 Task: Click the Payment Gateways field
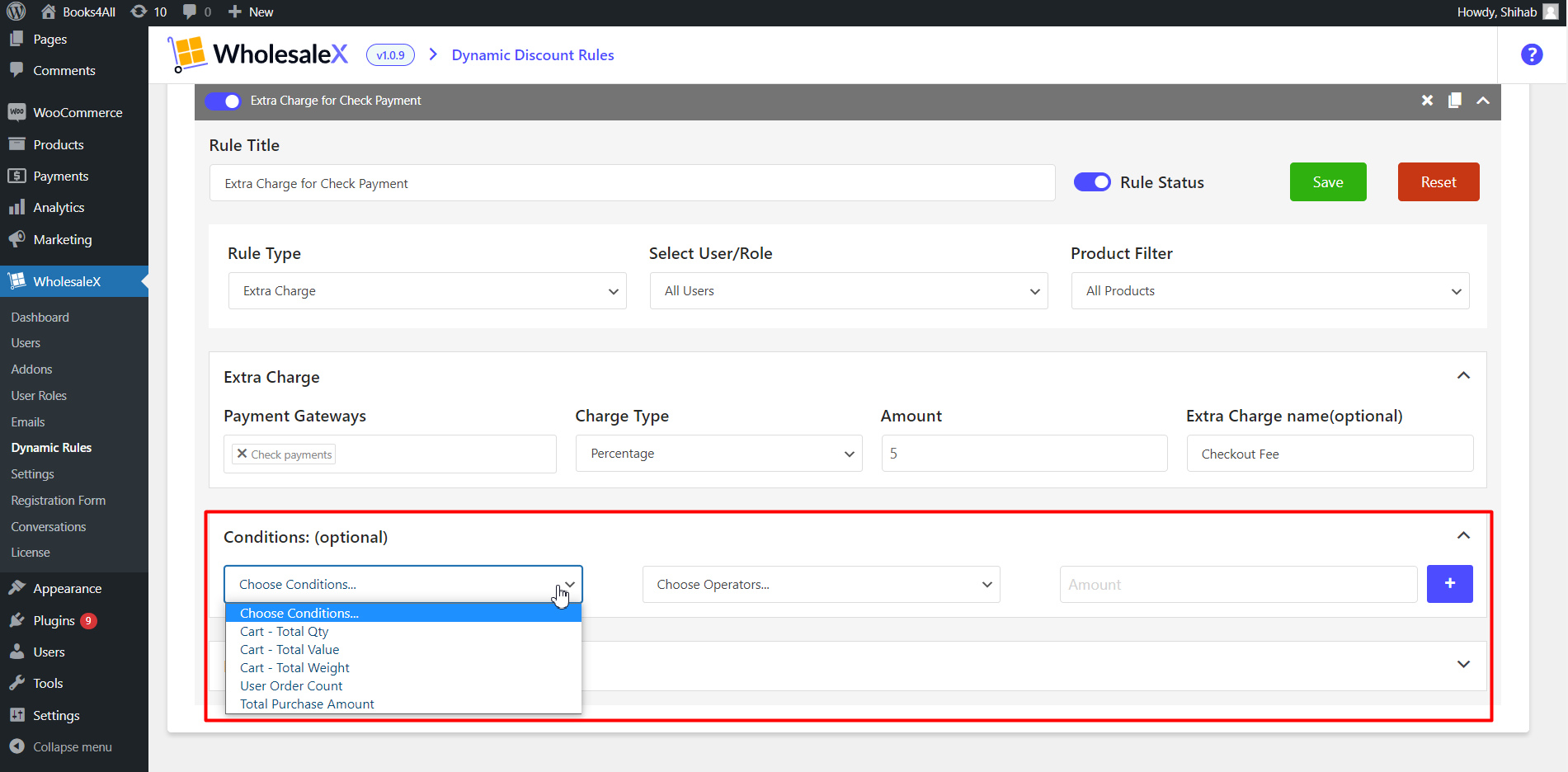coord(390,454)
